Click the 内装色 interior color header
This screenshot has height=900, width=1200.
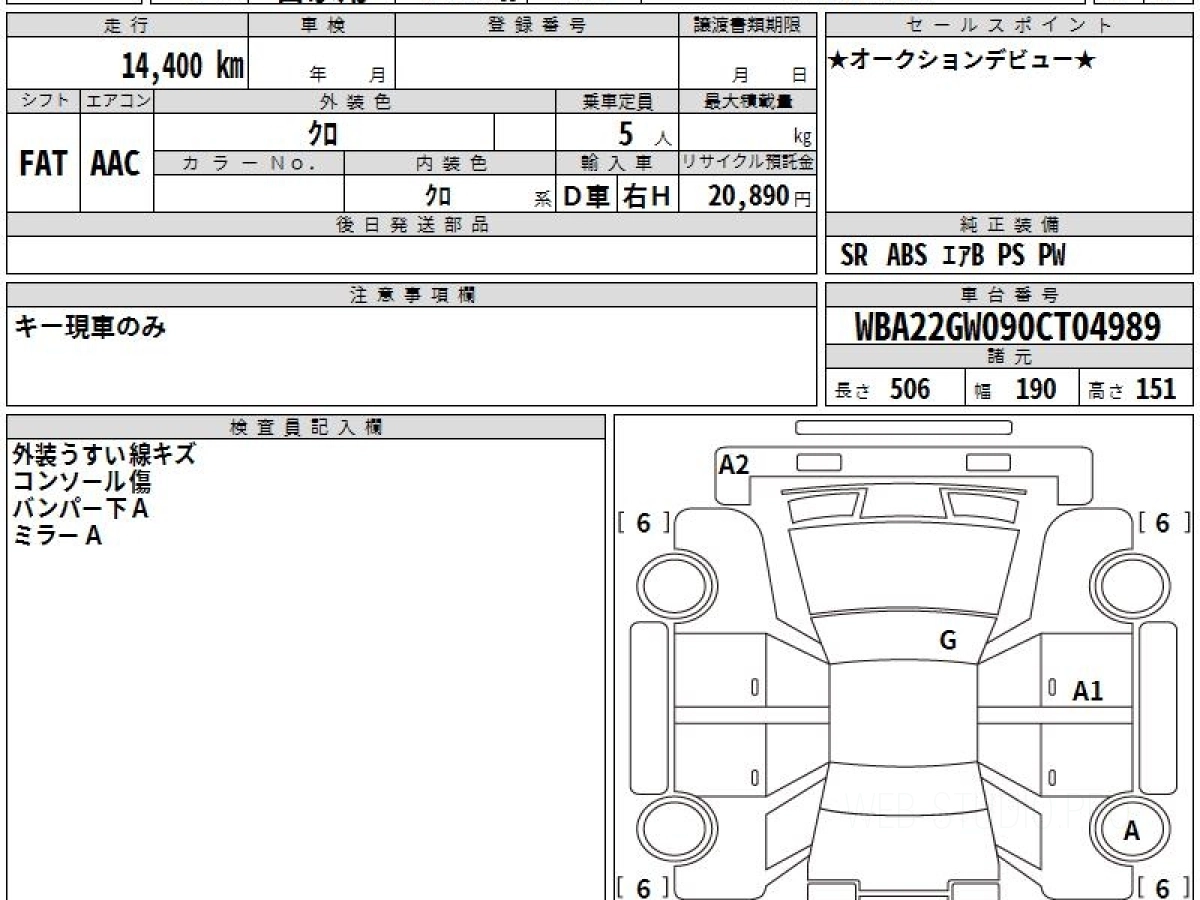tap(450, 163)
